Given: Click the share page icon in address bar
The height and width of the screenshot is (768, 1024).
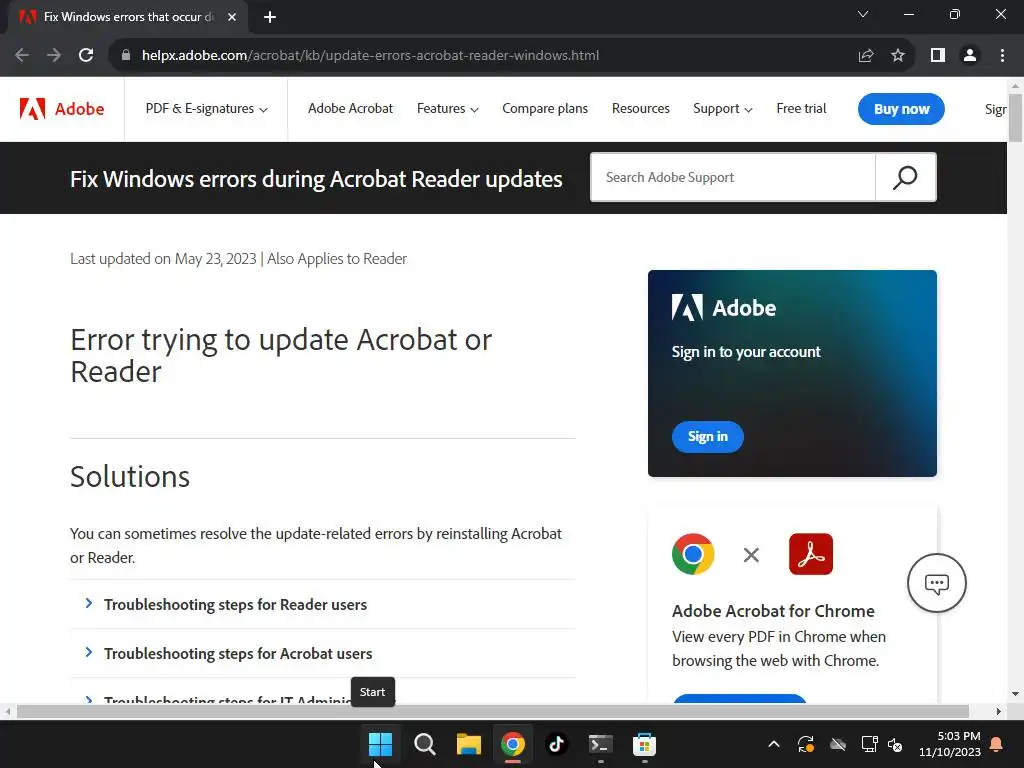Looking at the screenshot, I should 866,56.
